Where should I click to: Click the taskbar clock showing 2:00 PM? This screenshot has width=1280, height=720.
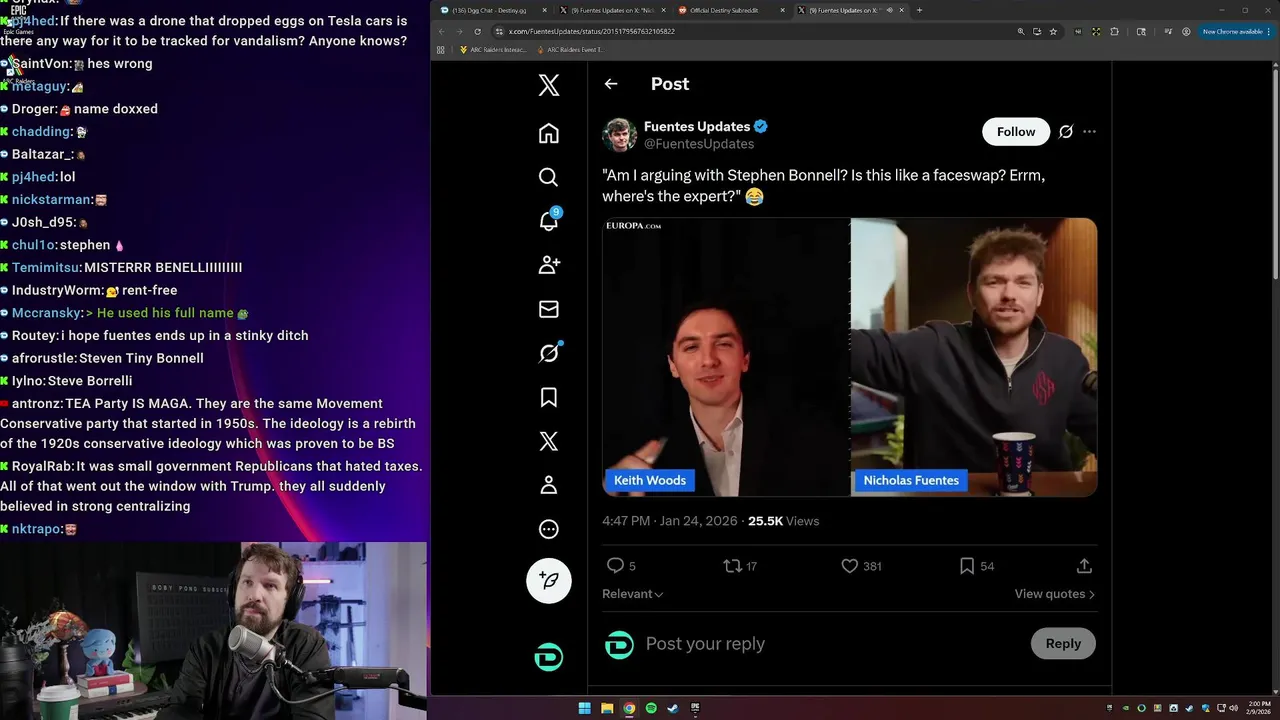[x=1260, y=708]
